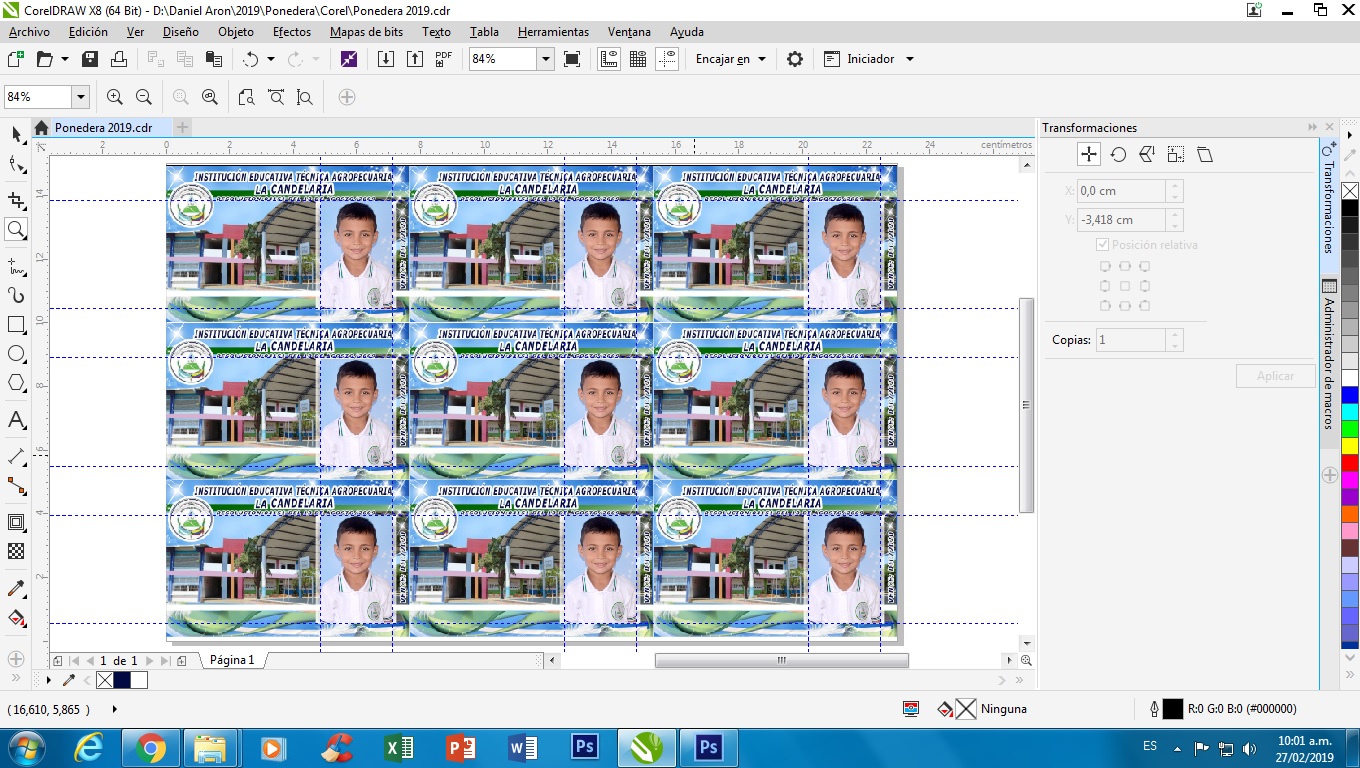
Task: Open the Open-file dropdown arrow
Action: [65, 59]
